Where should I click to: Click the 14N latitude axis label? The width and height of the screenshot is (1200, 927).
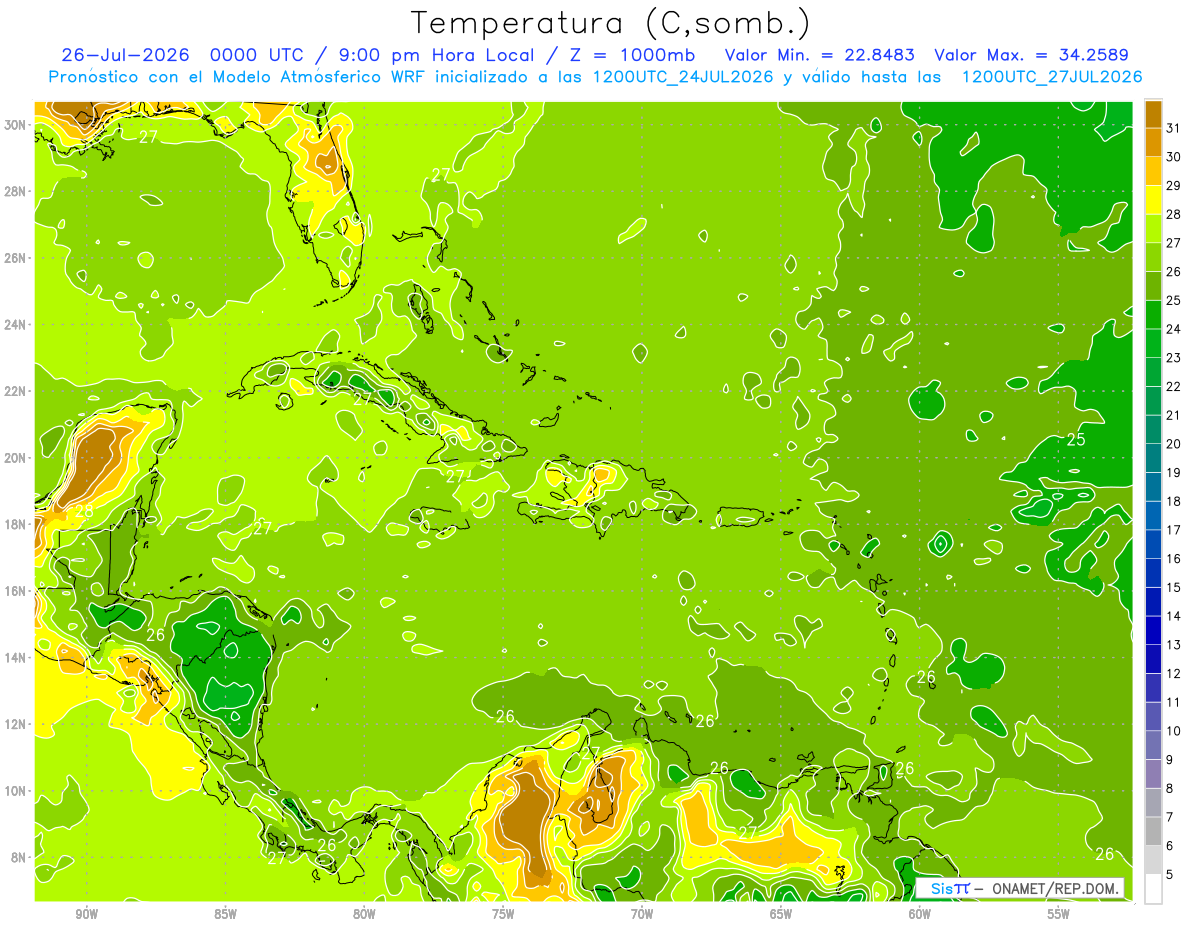tap(16, 657)
